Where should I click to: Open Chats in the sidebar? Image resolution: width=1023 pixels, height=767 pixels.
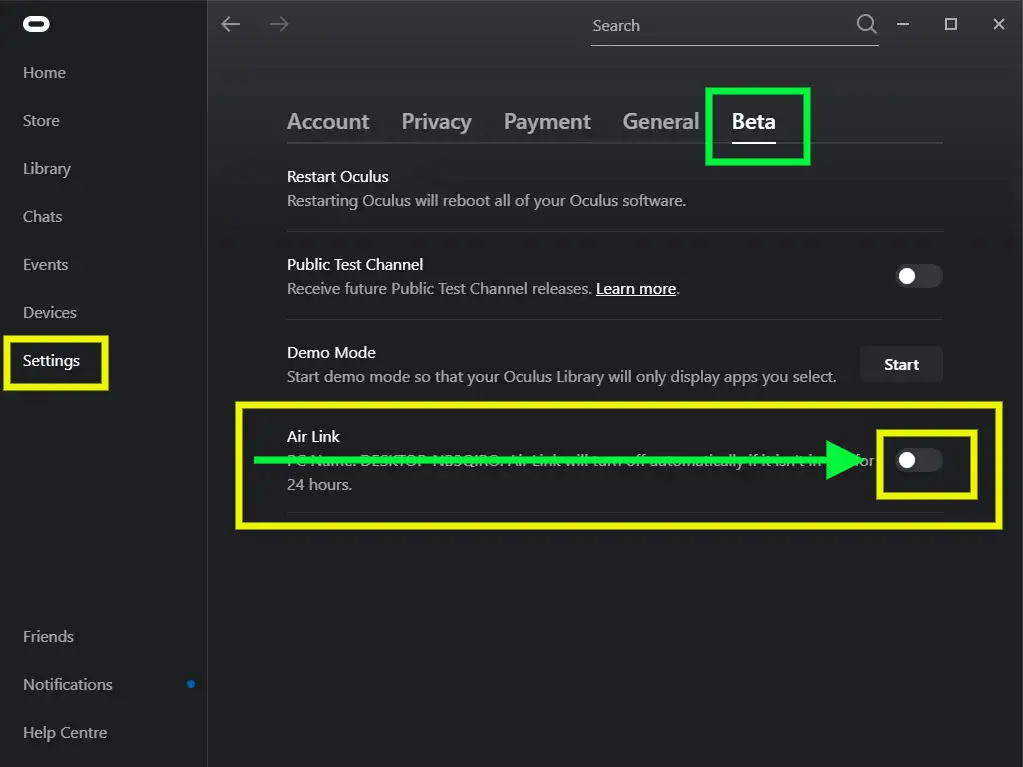(x=42, y=217)
